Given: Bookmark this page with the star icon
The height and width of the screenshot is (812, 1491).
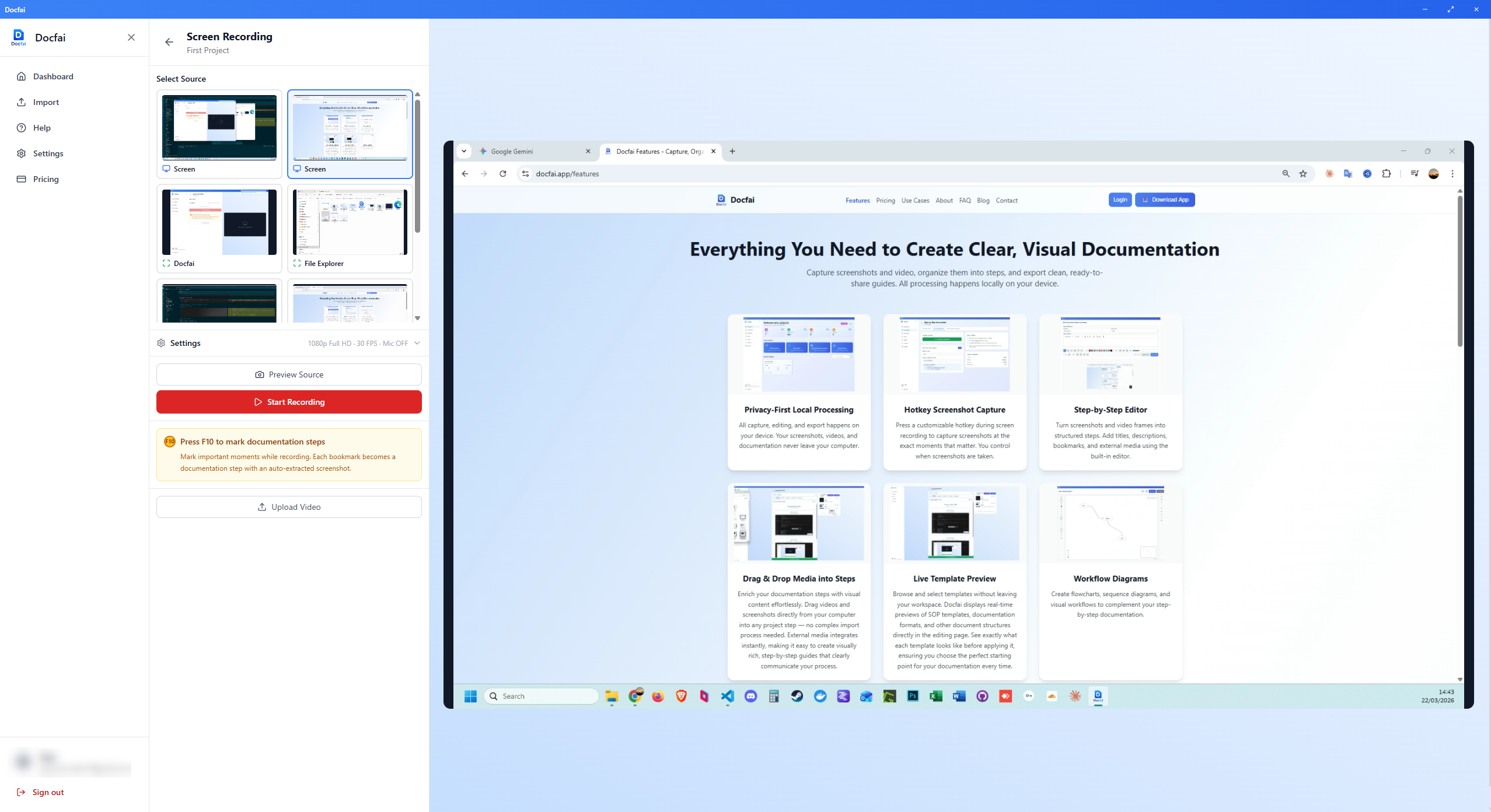Looking at the screenshot, I should (x=1303, y=174).
